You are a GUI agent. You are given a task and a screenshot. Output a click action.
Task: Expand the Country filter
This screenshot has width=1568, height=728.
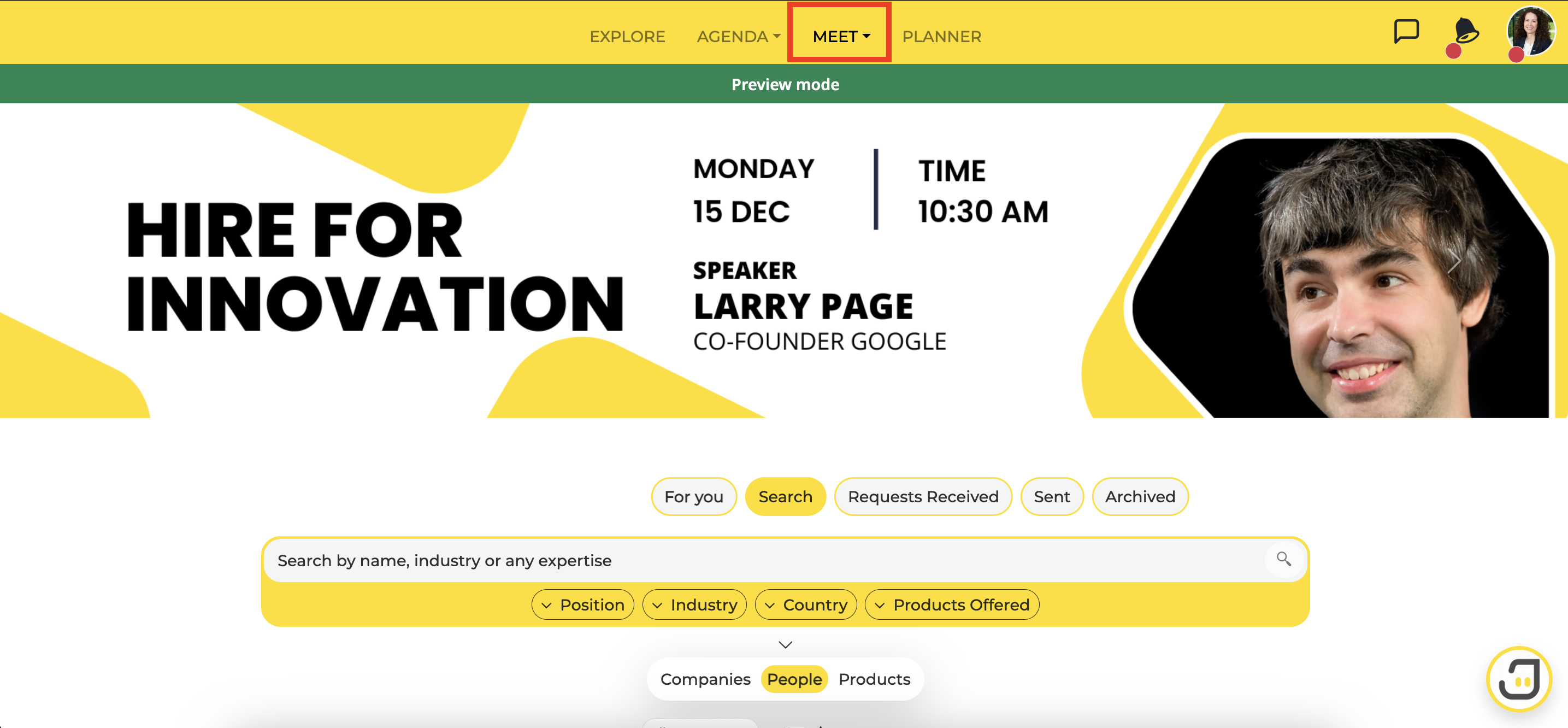click(x=805, y=604)
